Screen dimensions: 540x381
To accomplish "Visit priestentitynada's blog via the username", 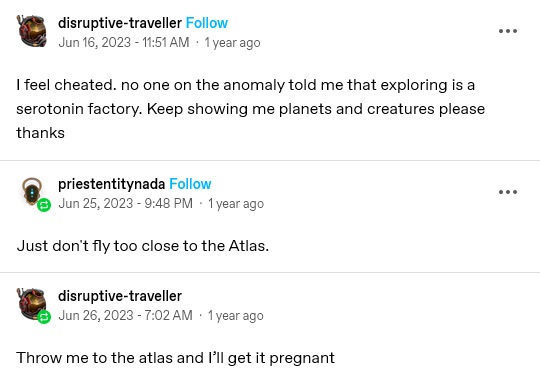I will pos(112,184).
